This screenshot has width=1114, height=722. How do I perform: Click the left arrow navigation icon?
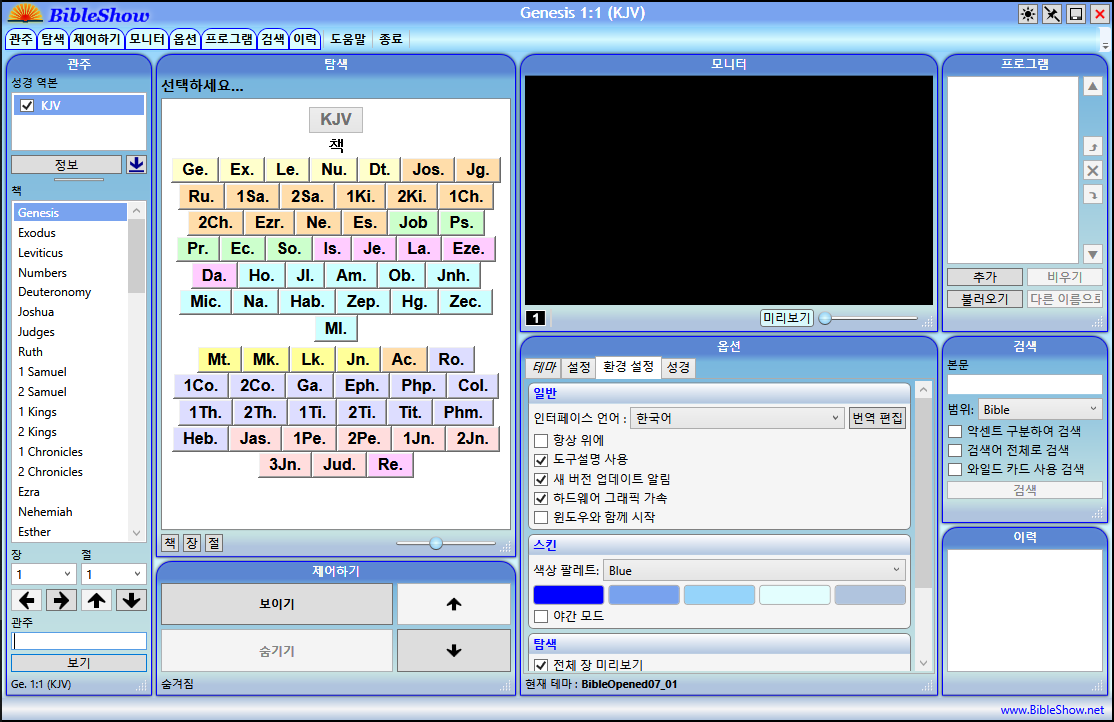29,600
